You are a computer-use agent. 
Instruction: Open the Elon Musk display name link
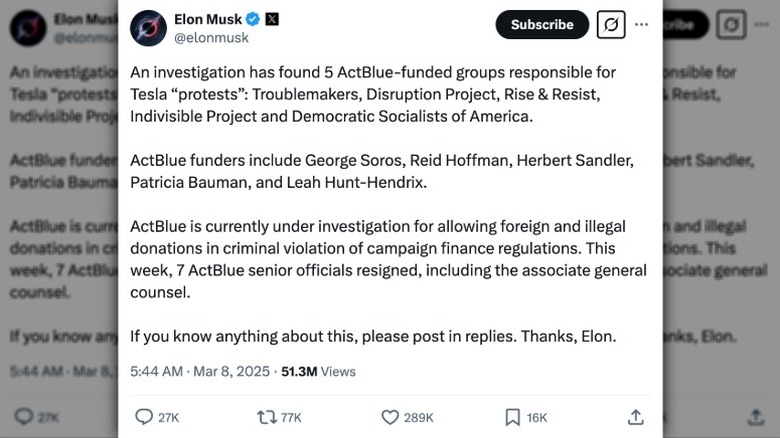click(208, 18)
